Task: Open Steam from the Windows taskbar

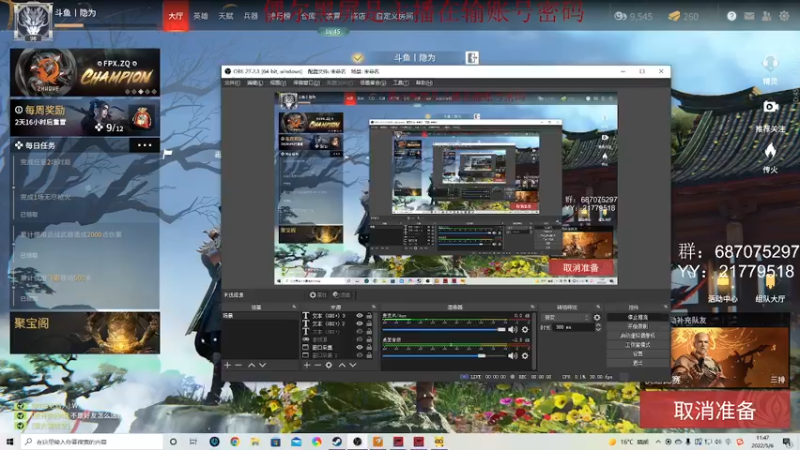Action: tap(337, 441)
